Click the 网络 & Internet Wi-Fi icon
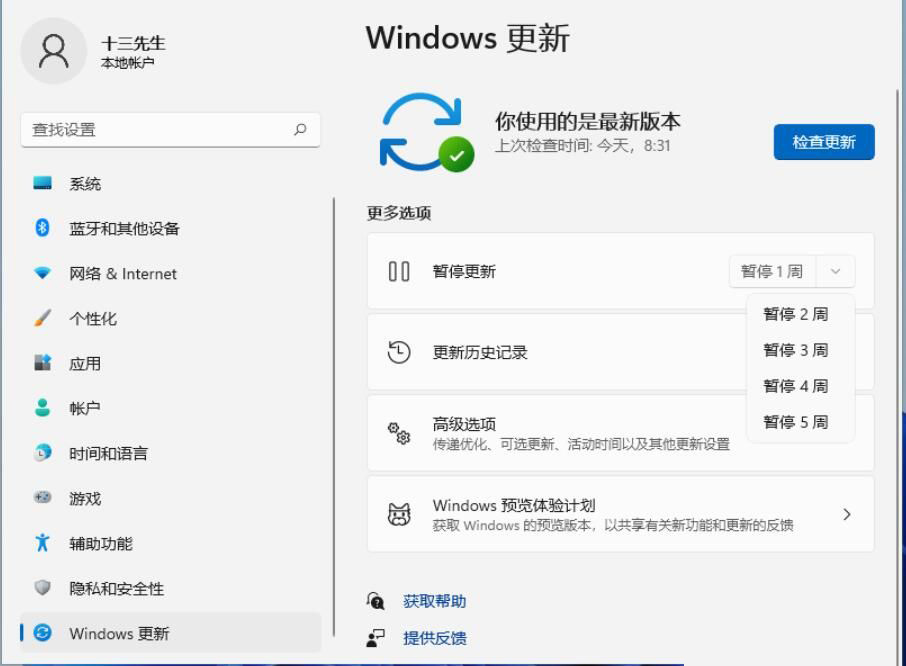The width and height of the screenshot is (906, 666). (42, 274)
